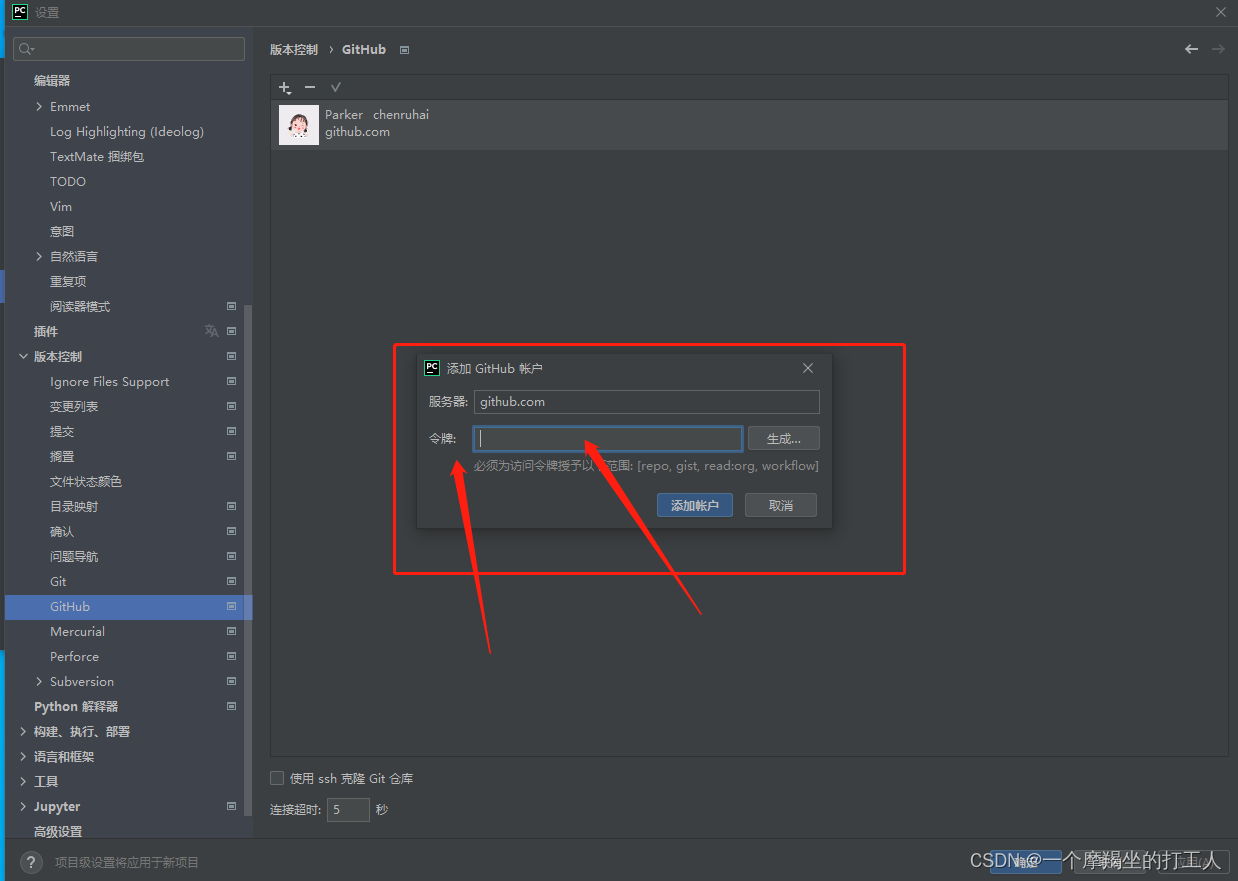
Task: Select the 重复项 settings page
Action: 68,281
